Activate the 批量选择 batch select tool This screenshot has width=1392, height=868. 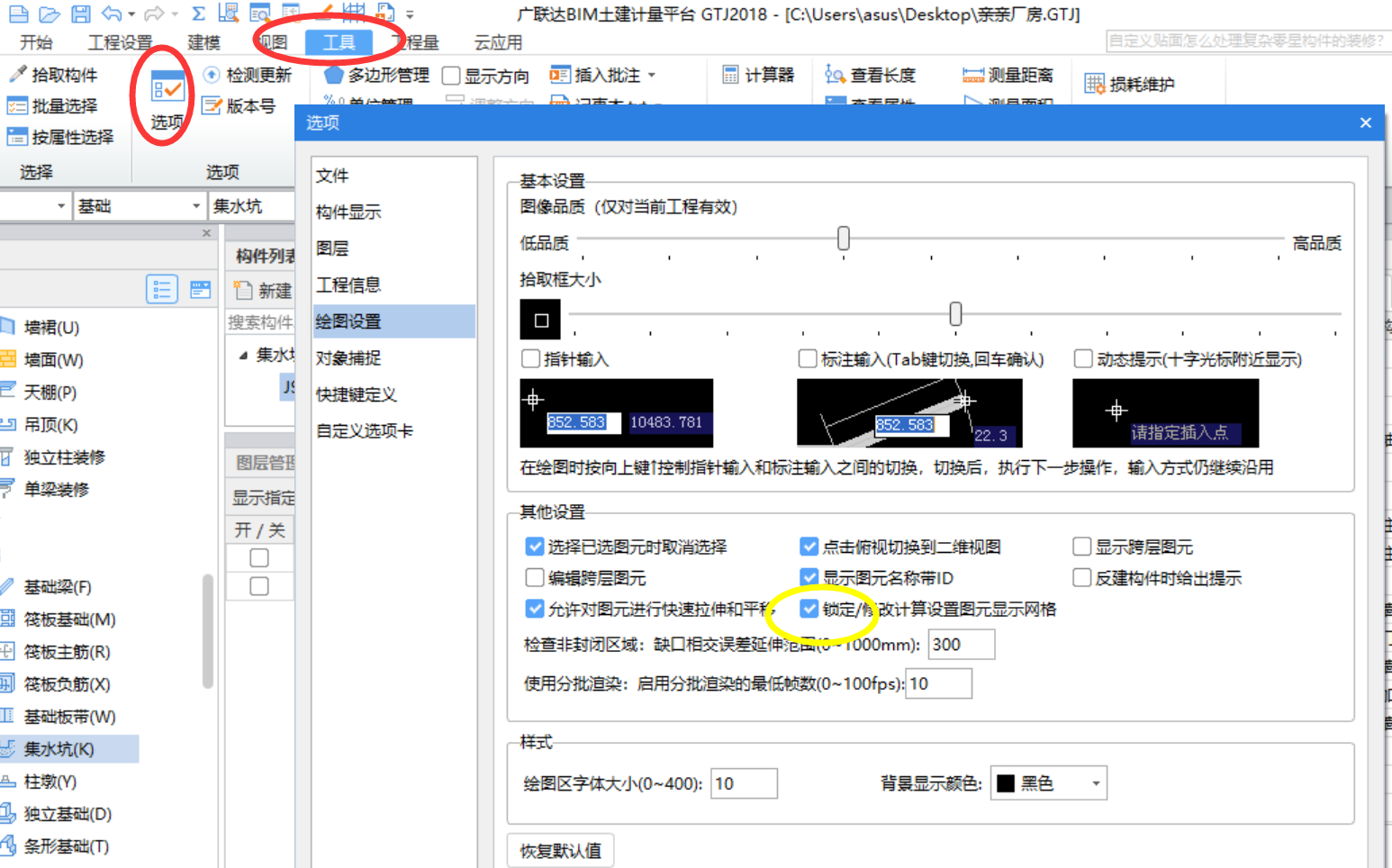coord(53,106)
